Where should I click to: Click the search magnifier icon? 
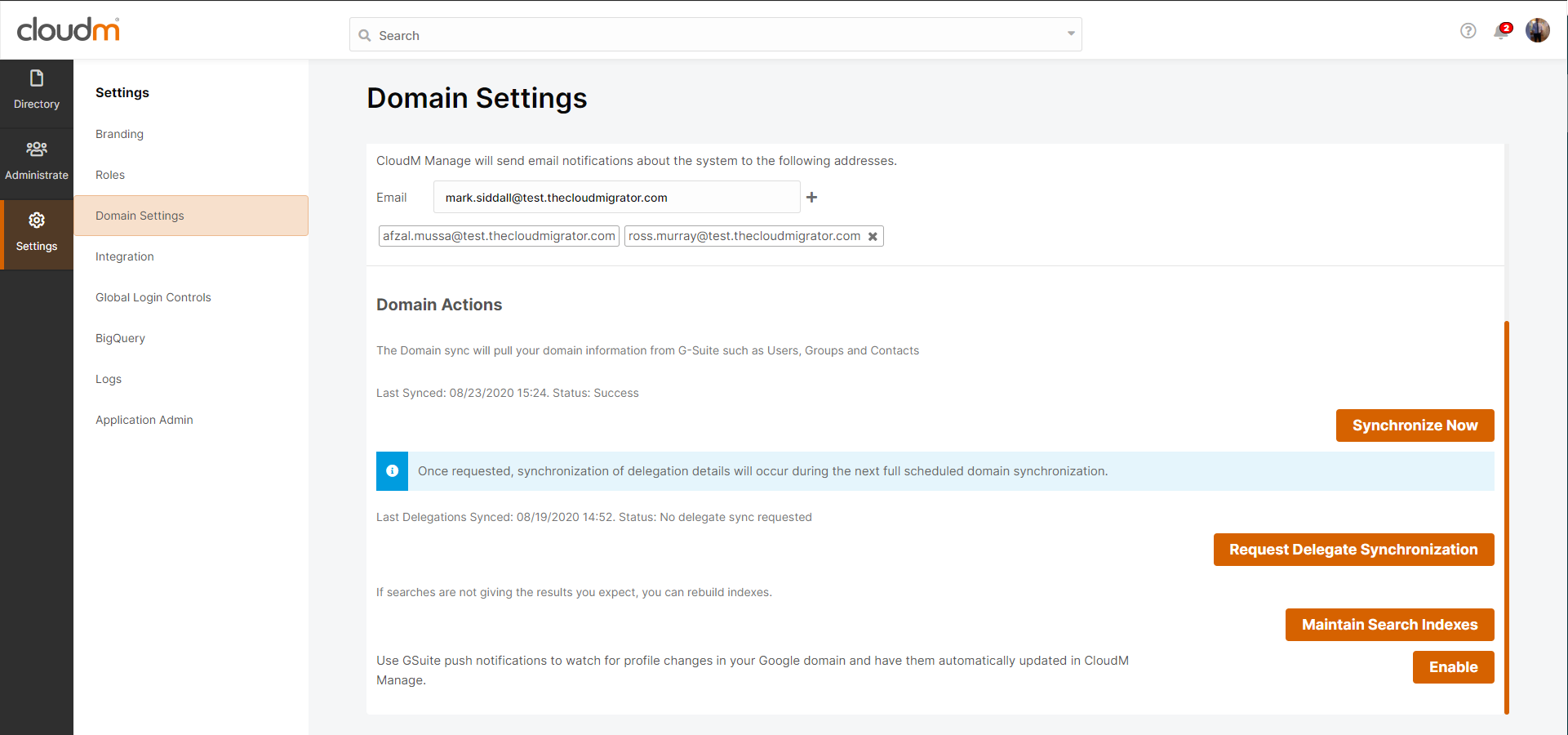(x=365, y=36)
